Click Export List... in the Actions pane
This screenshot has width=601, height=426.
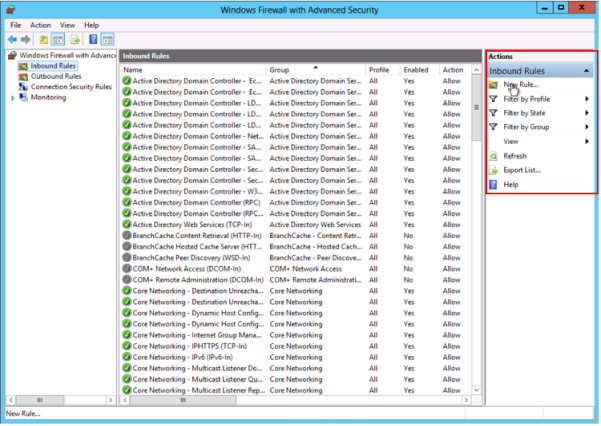click(x=522, y=170)
